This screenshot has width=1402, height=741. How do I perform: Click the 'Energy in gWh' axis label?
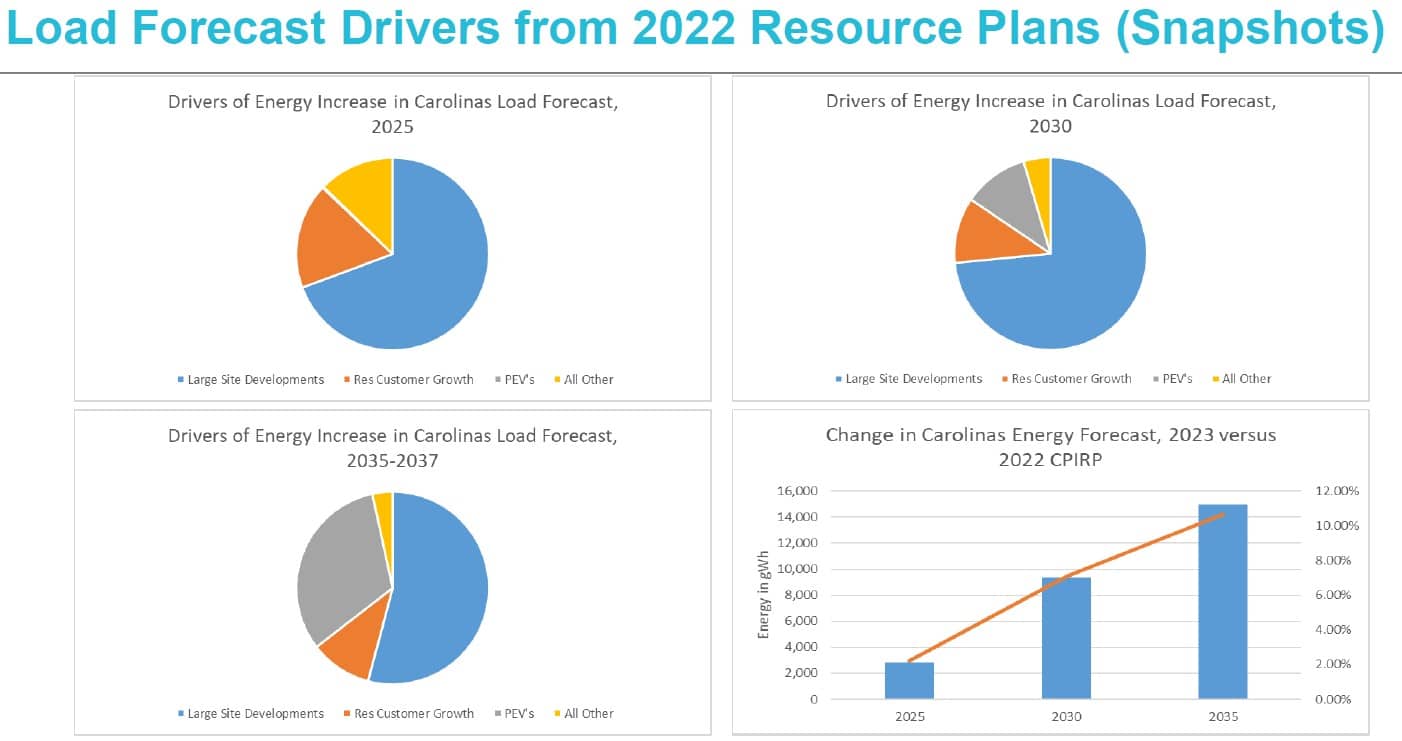764,594
